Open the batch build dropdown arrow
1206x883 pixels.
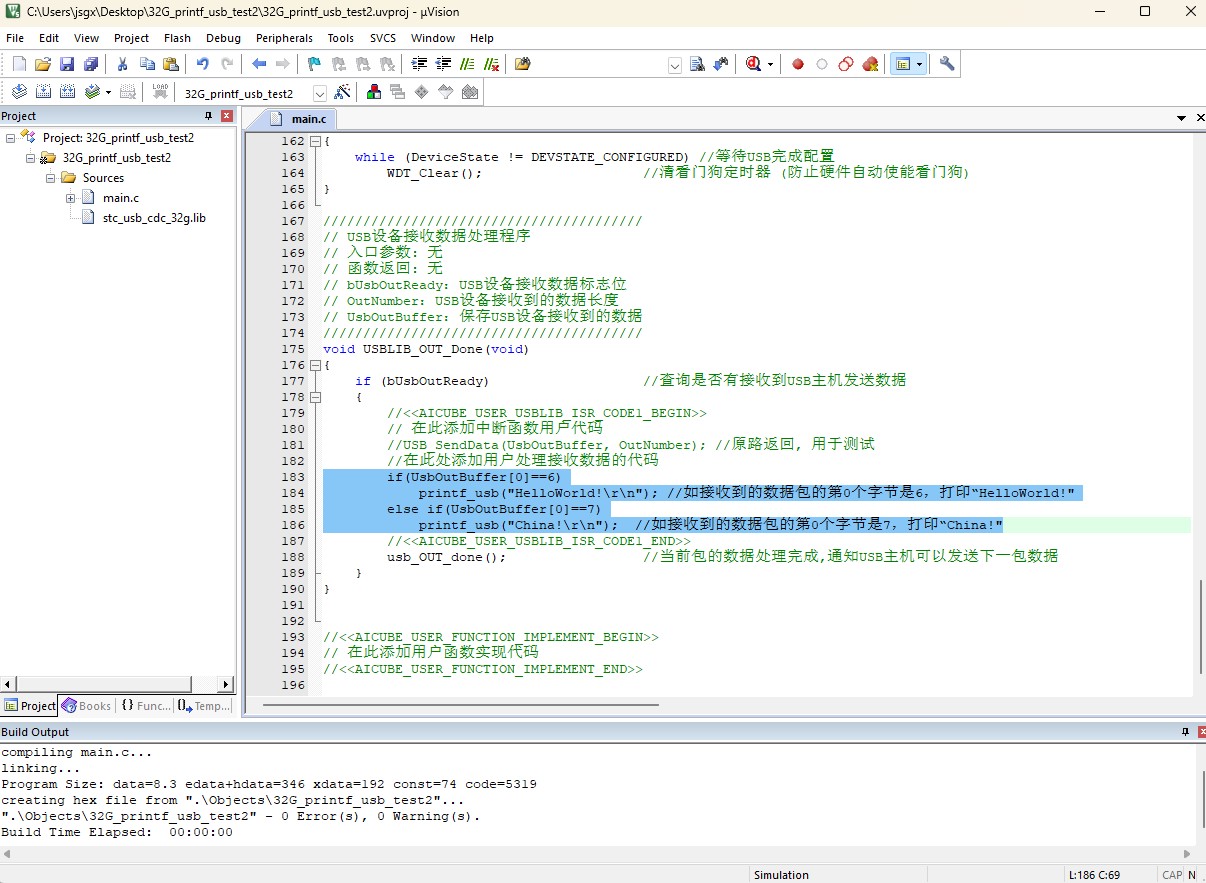click(x=108, y=92)
